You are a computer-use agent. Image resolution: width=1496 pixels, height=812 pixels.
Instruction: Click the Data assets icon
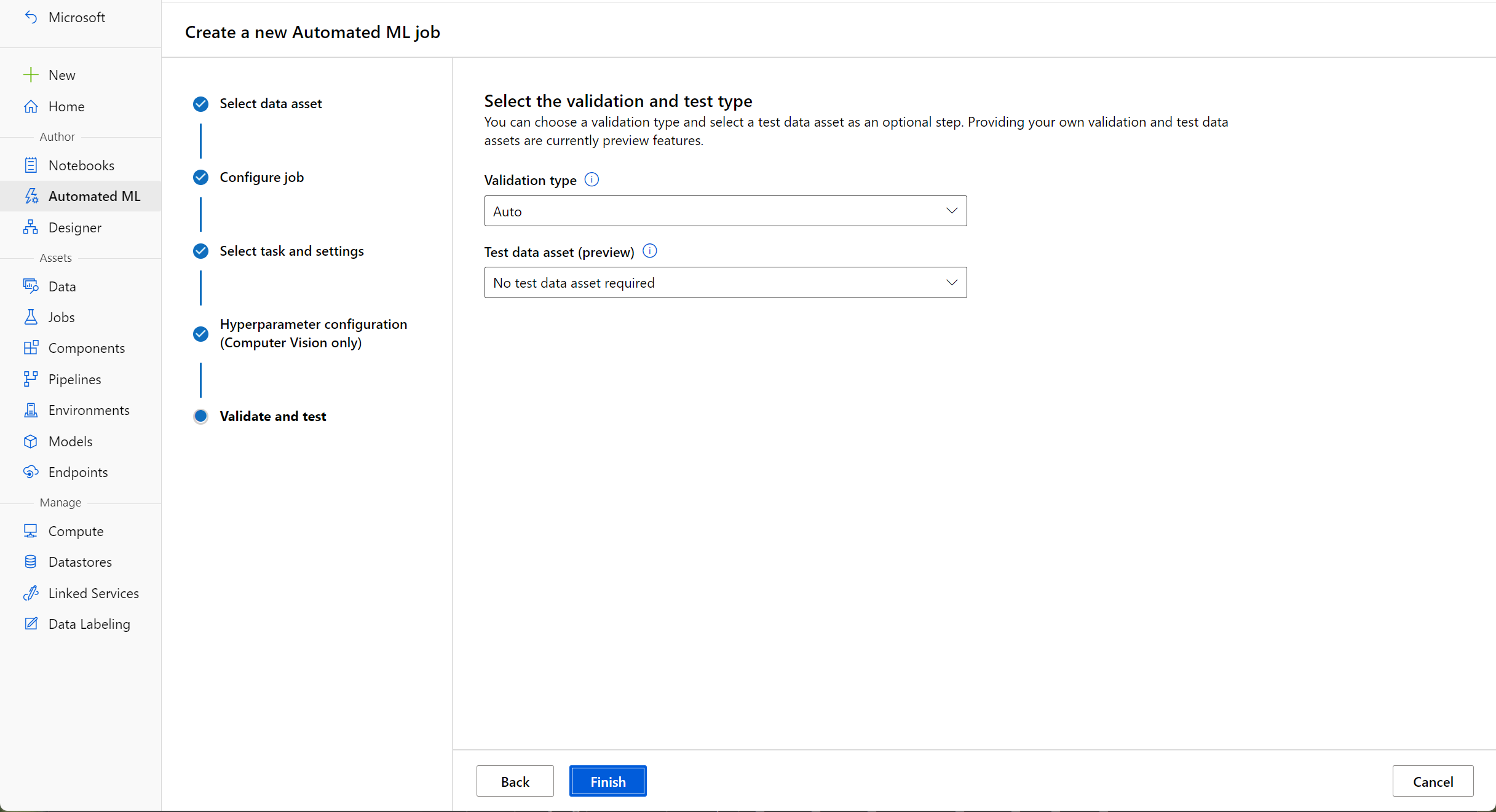coord(31,286)
